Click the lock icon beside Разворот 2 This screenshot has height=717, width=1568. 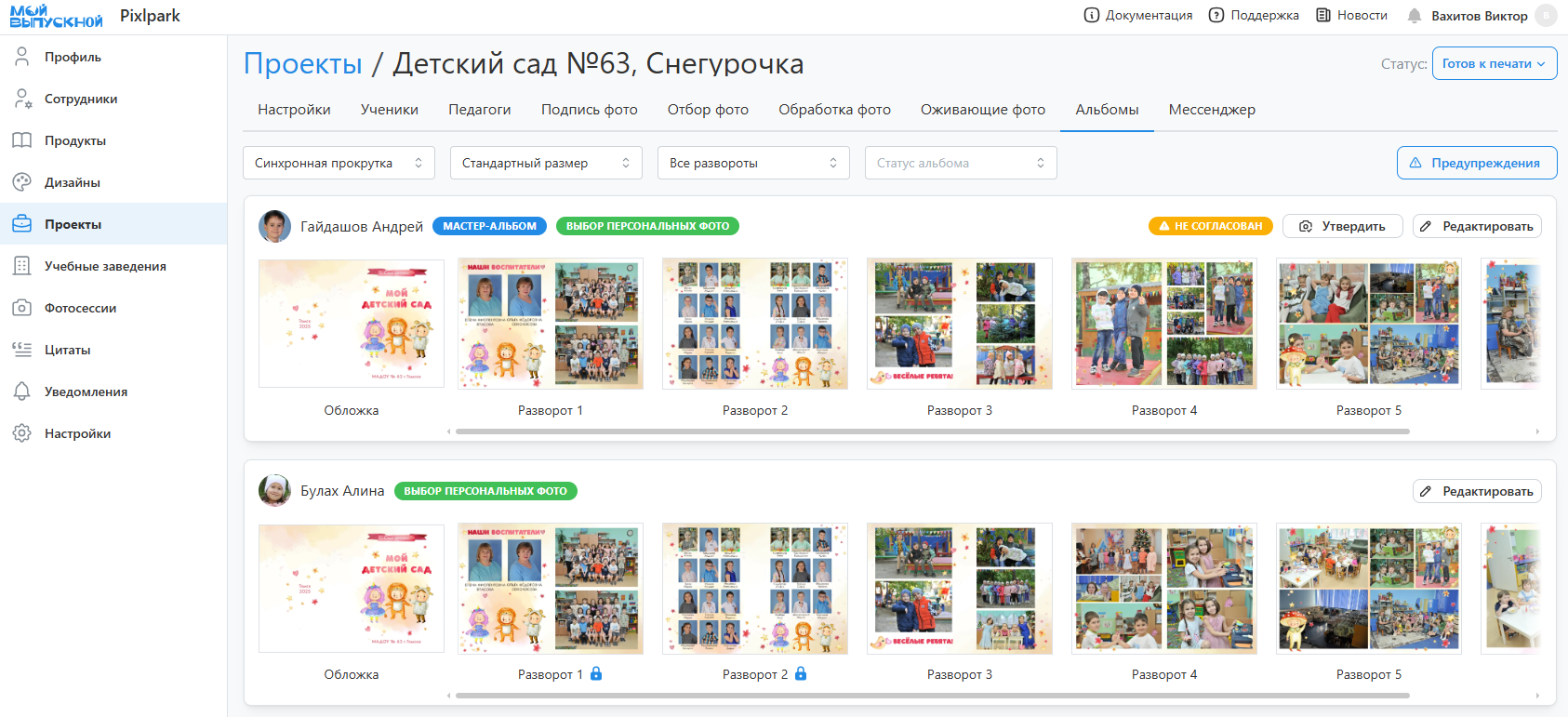801,674
